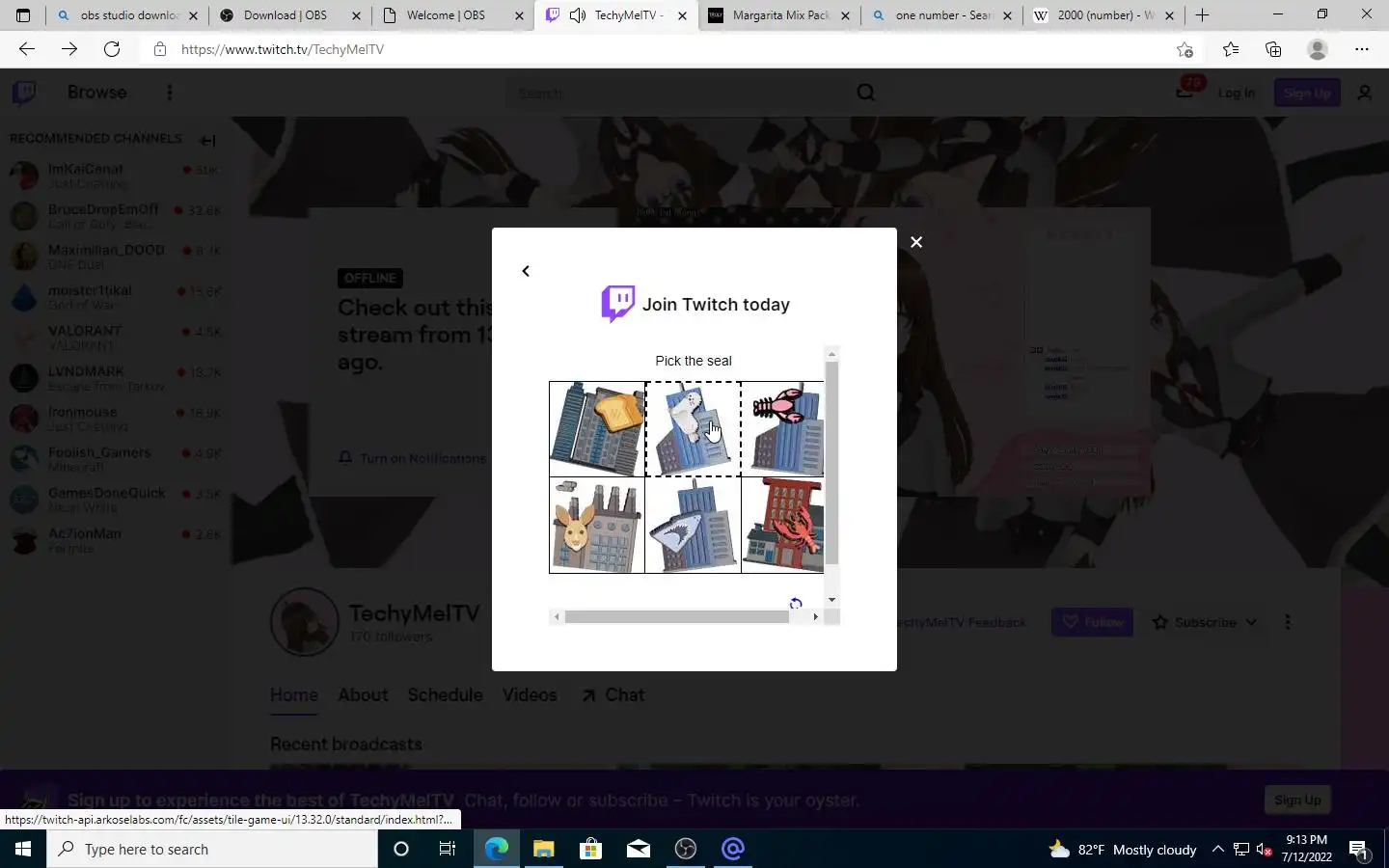Open the browser profile avatar
Screen dimensions: 1389x868
[x=1318, y=49]
